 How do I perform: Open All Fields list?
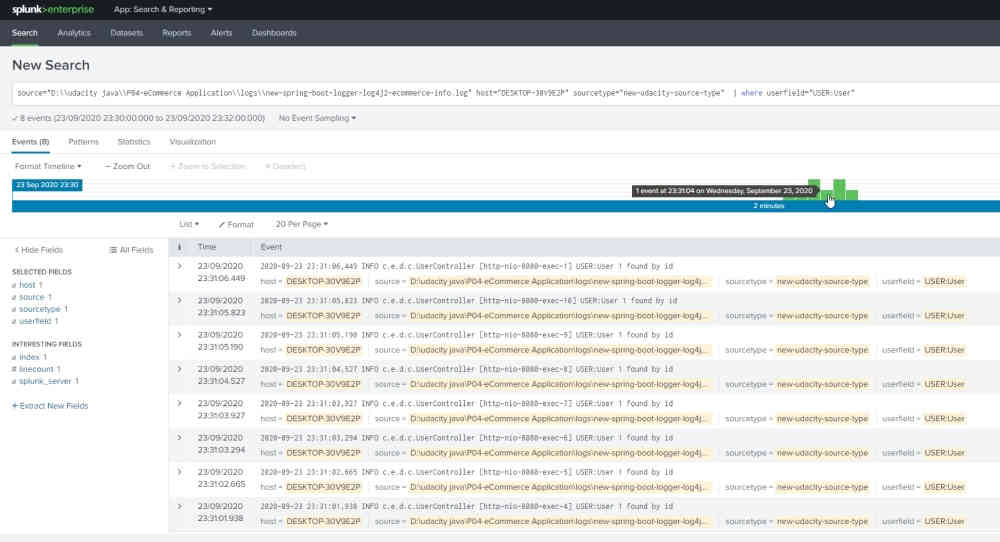(x=131, y=250)
